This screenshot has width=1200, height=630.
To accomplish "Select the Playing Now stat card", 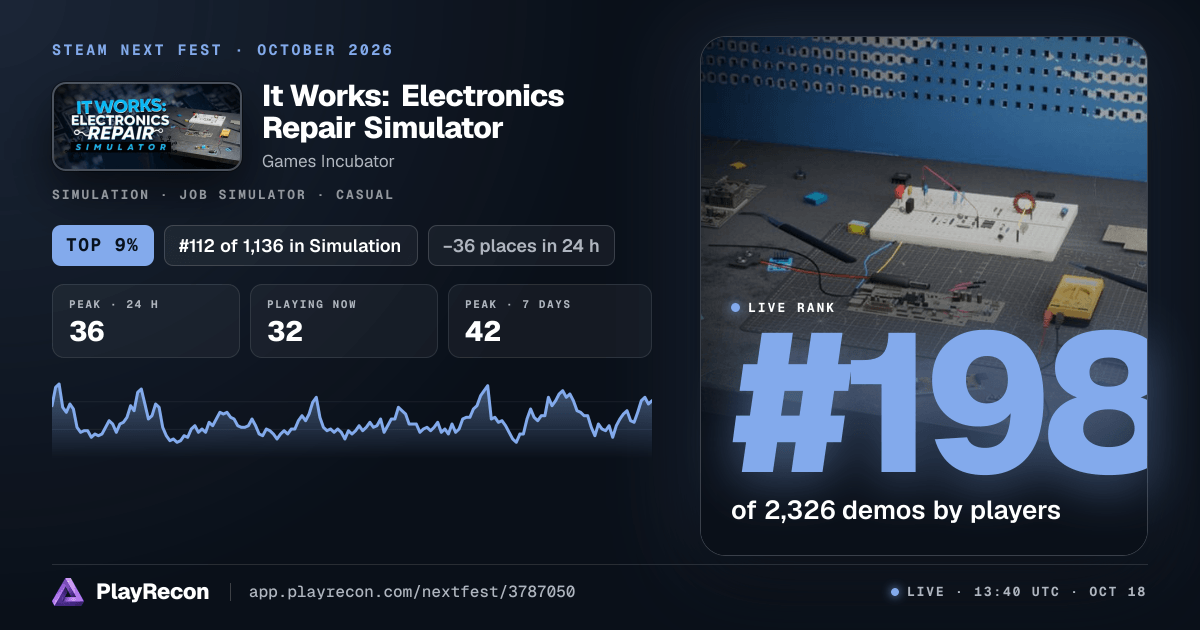I will 344,321.
